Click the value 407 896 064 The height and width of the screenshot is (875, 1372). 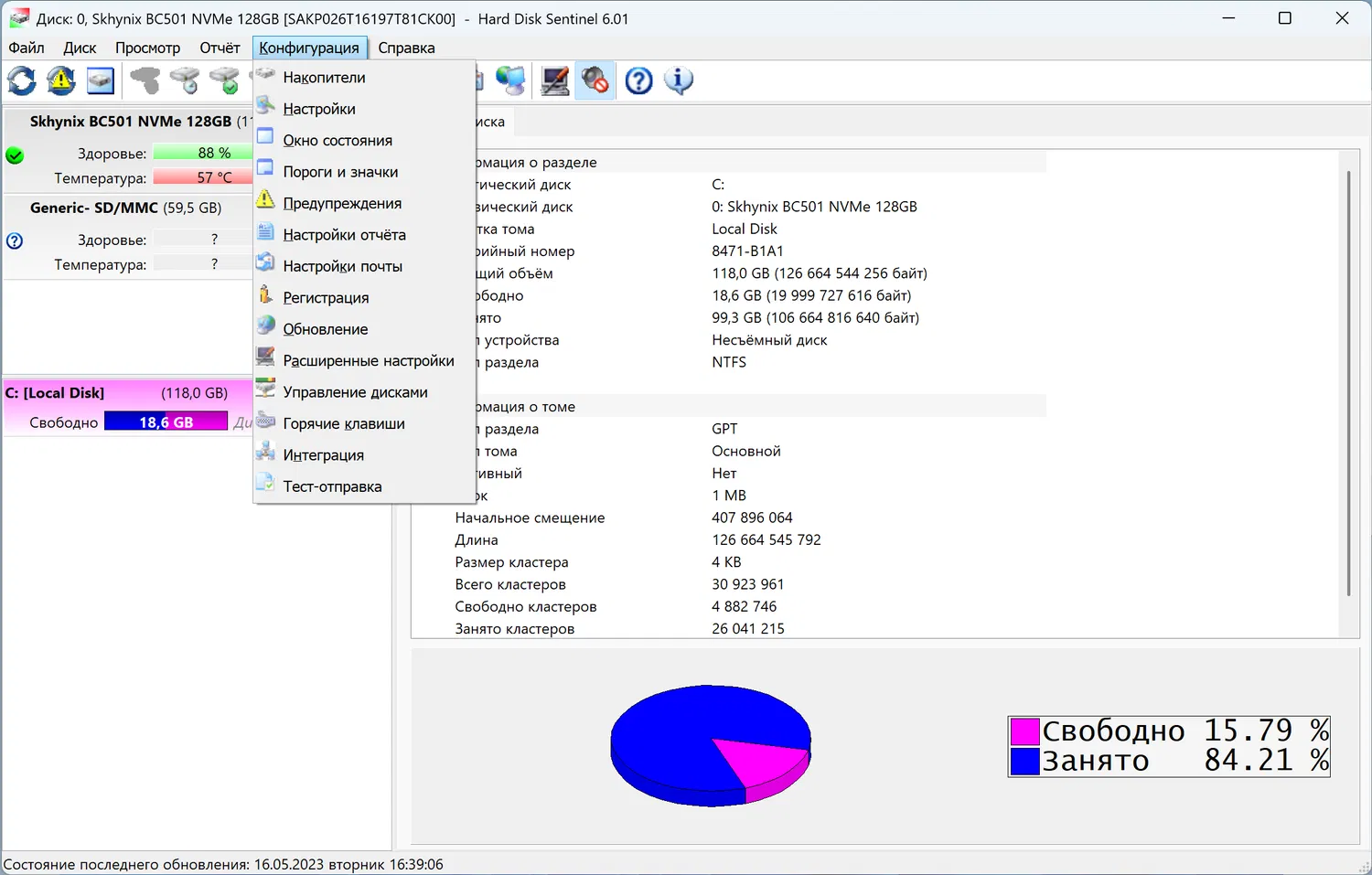[x=752, y=518]
